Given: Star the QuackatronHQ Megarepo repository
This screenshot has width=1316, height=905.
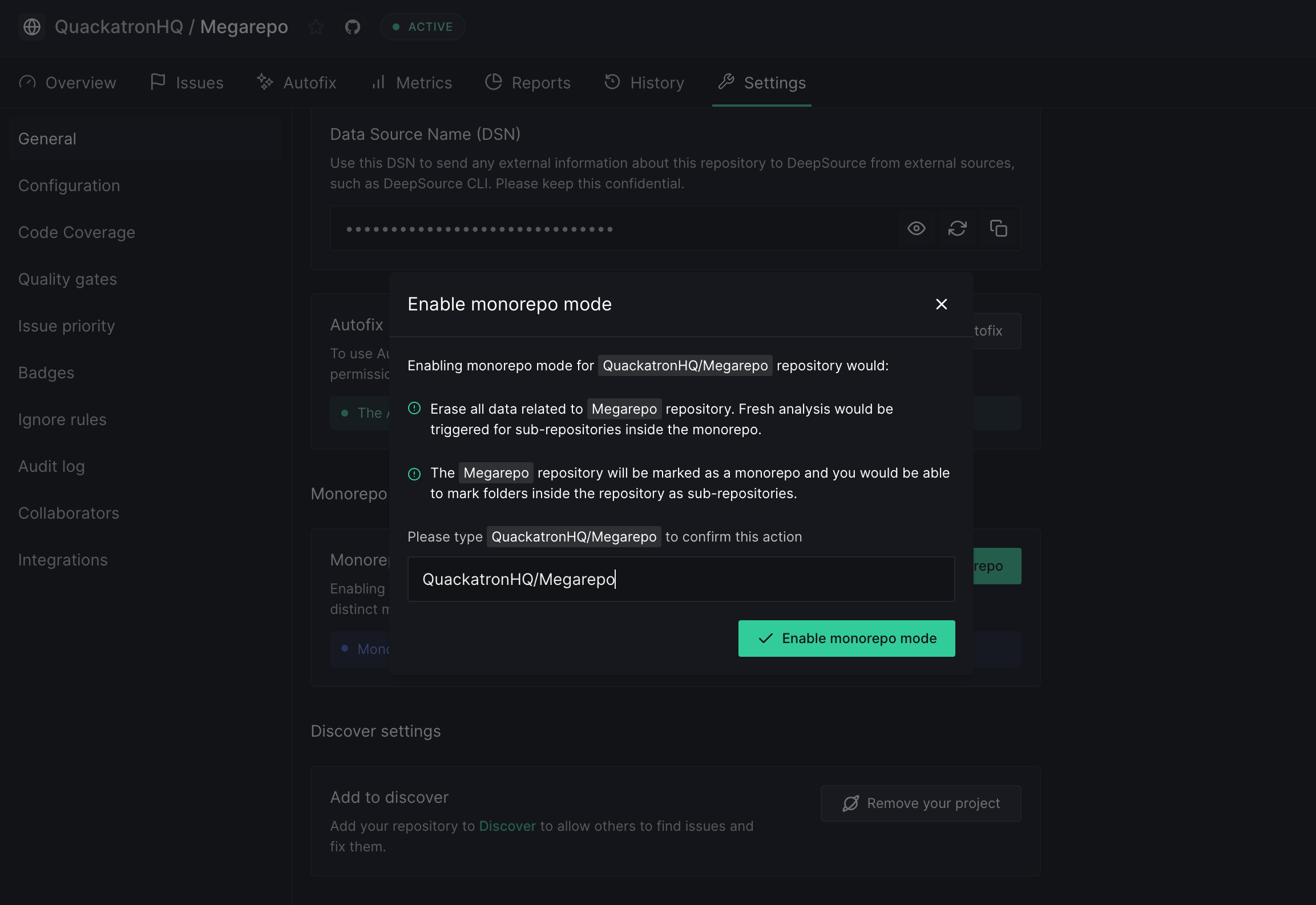Looking at the screenshot, I should [x=316, y=27].
